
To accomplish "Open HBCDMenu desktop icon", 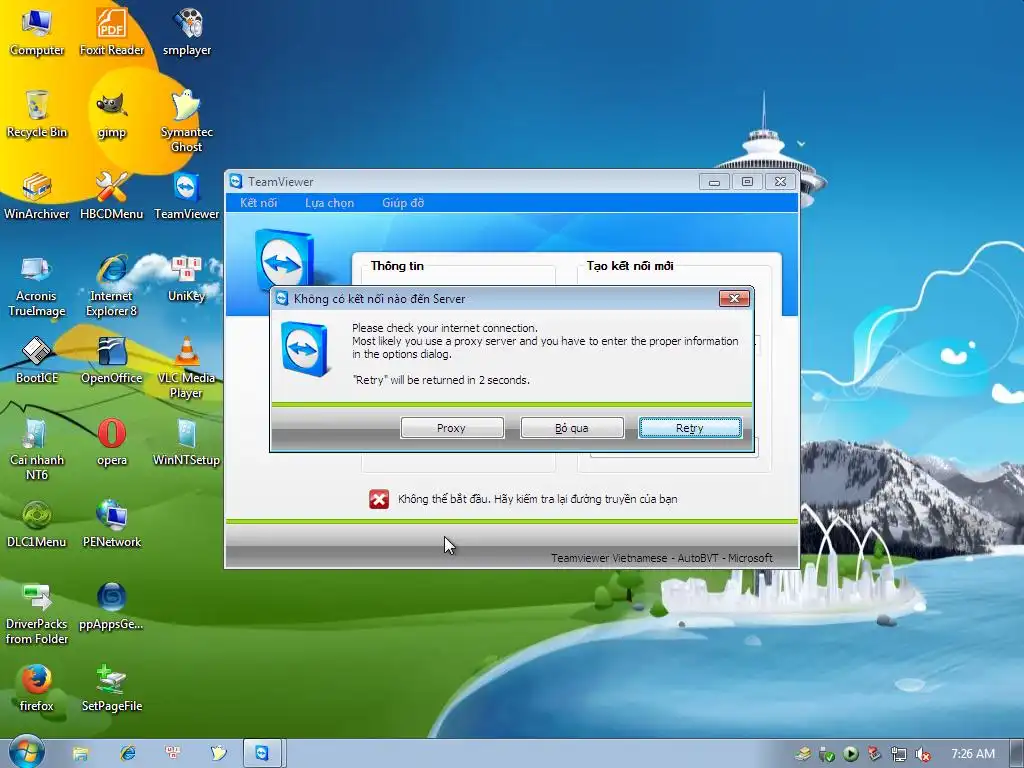I will click(x=112, y=196).
